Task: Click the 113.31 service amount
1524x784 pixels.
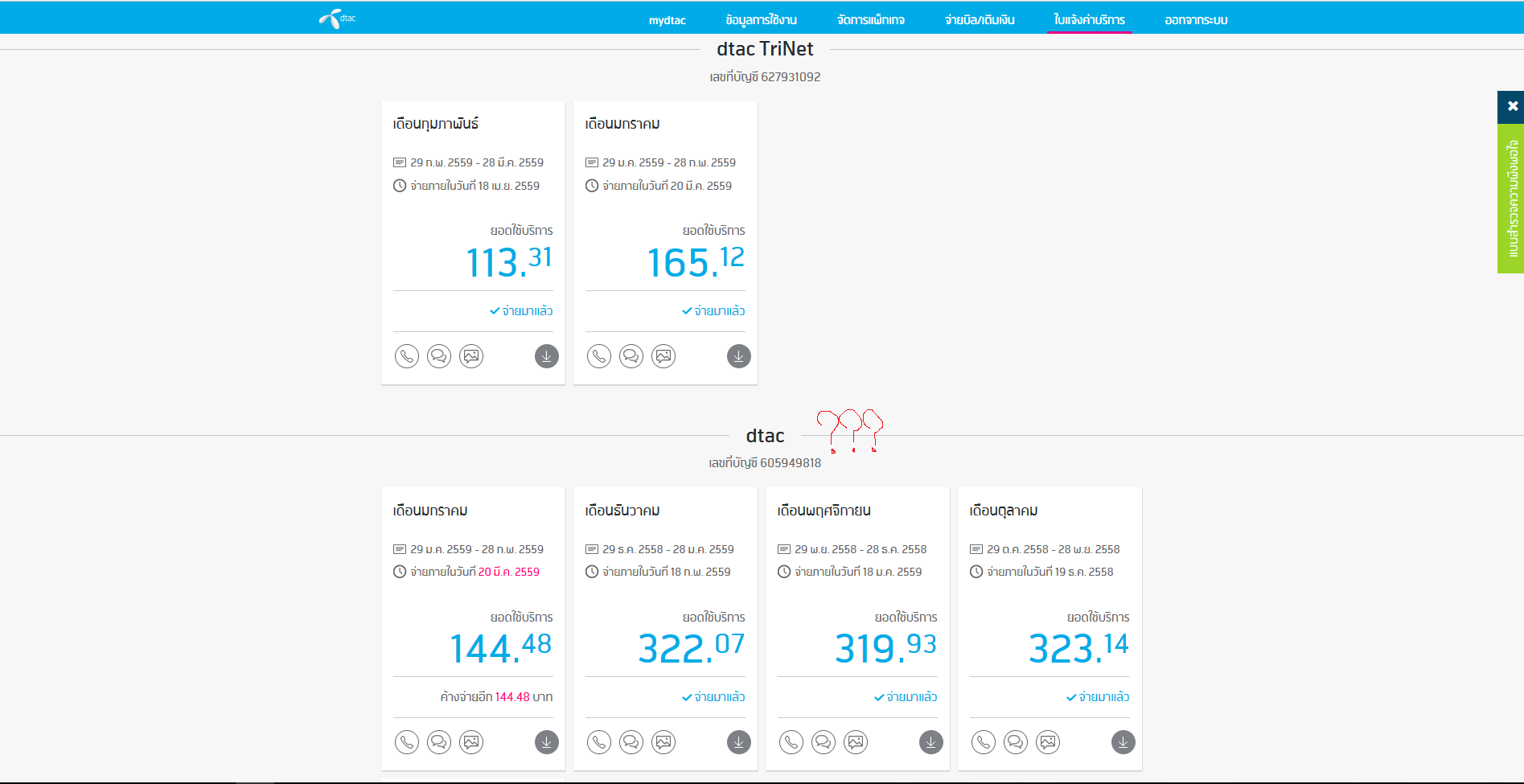Action: tap(509, 262)
